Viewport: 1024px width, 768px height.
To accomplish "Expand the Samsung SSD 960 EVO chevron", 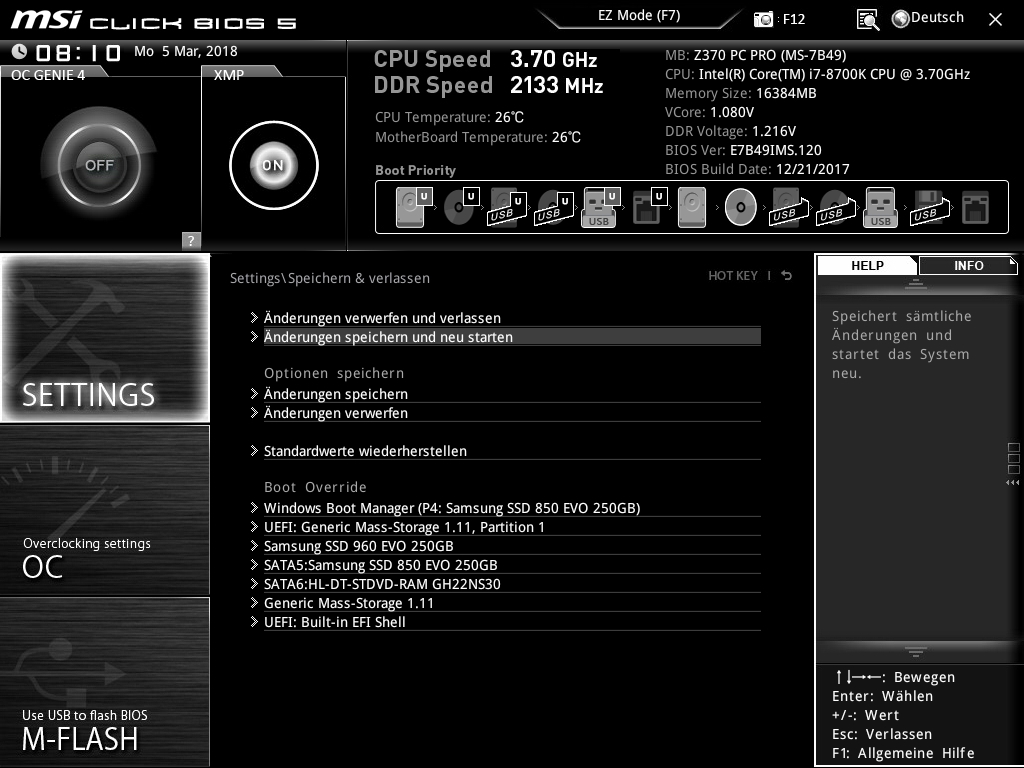I will [254, 545].
